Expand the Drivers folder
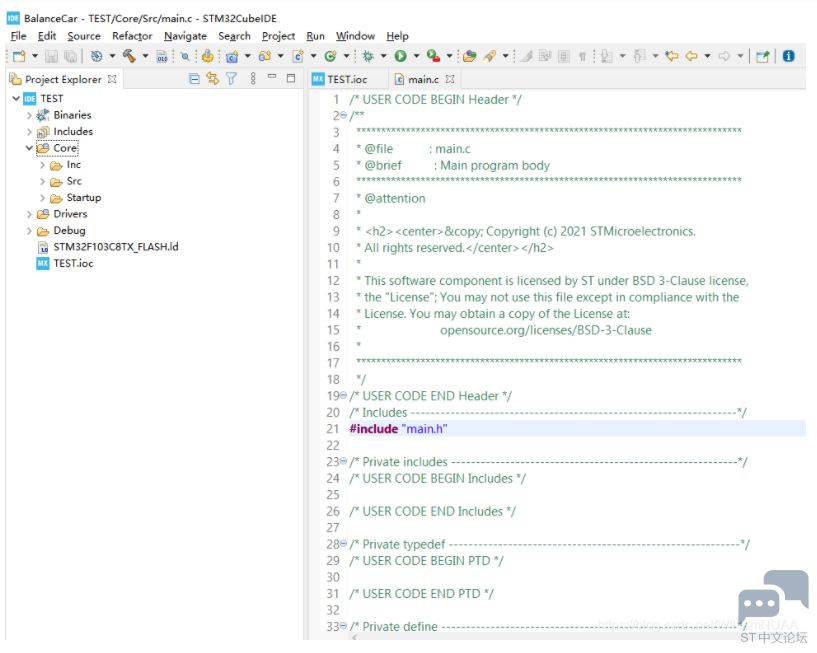The image size is (817, 653). (x=29, y=214)
